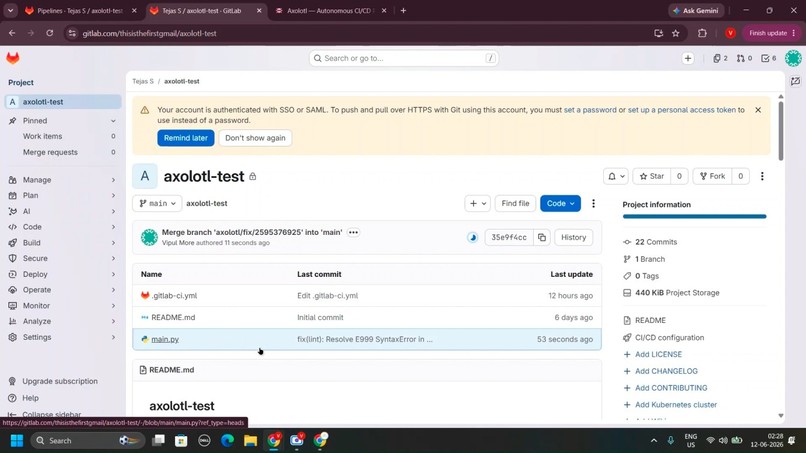The image size is (806, 453).
Task: Open the to-do list icon in header
Action: point(768,58)
